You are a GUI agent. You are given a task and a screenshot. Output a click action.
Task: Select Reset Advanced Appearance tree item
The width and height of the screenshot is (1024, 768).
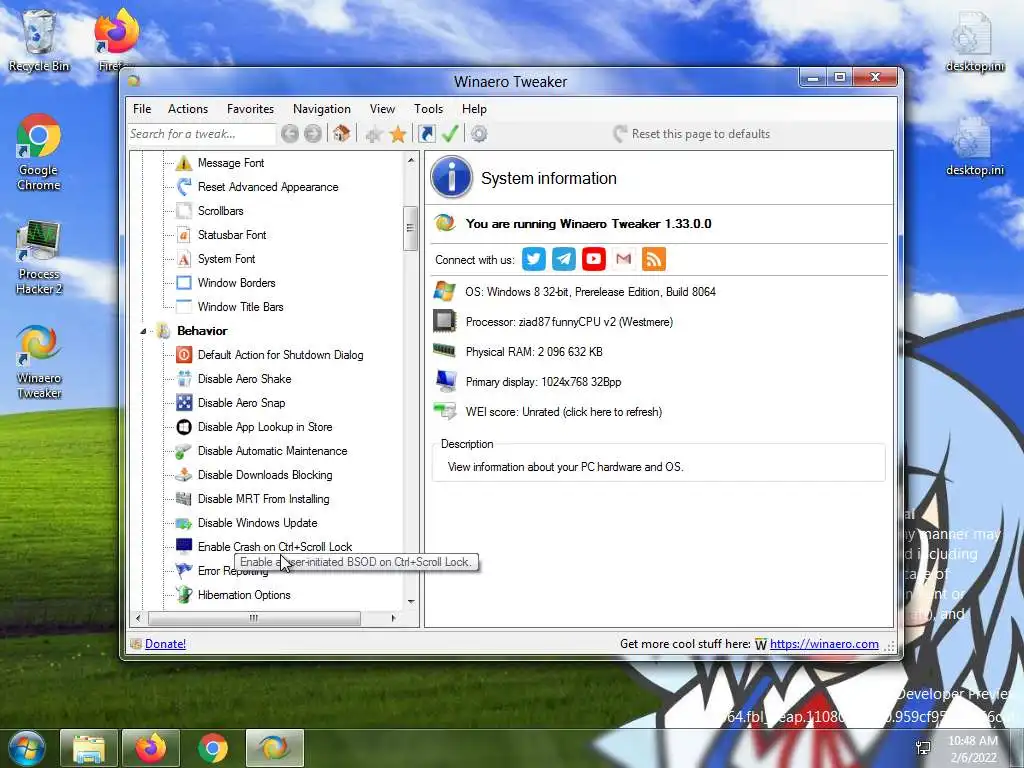[268, 187]
